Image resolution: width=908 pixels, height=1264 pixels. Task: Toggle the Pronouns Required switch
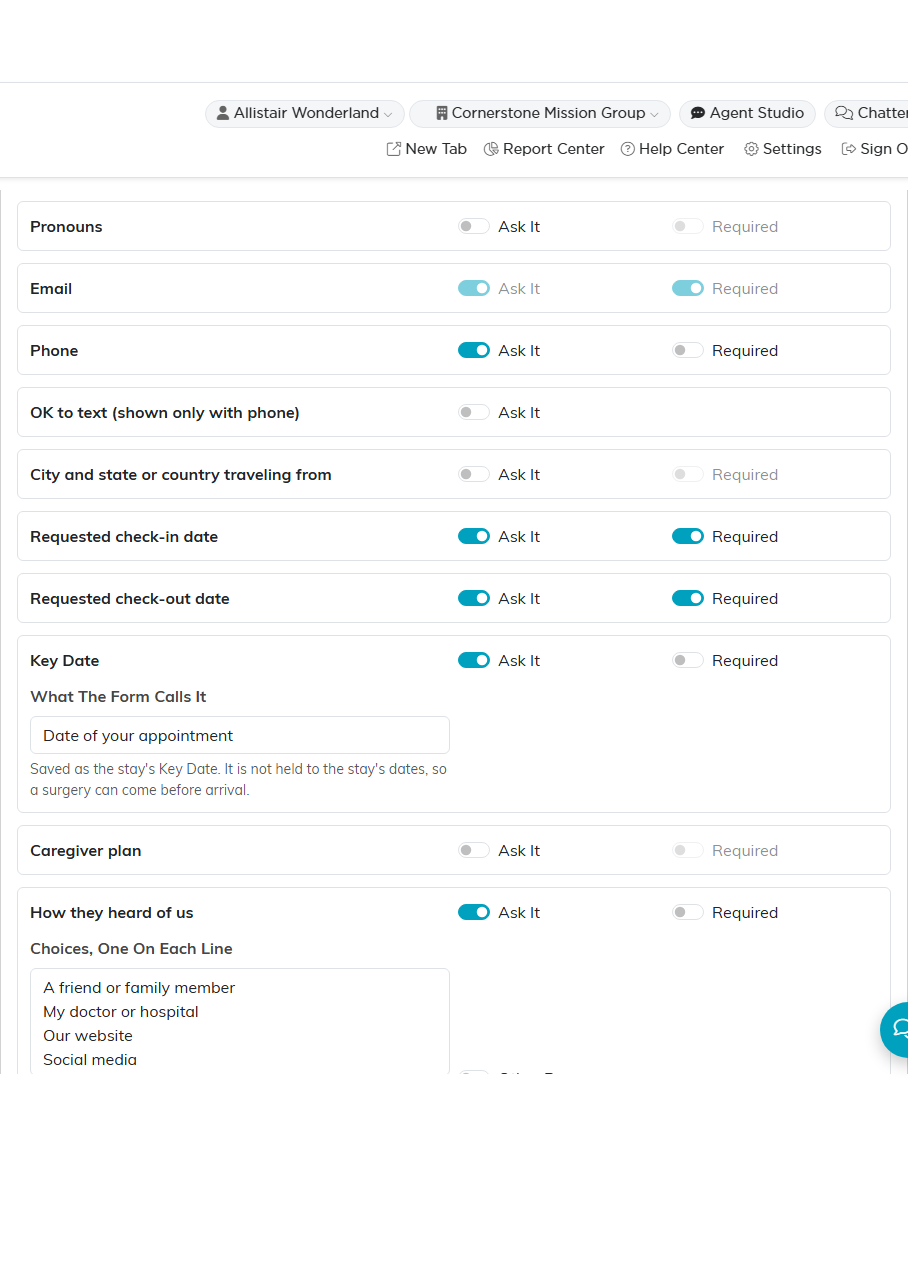tap(688, 226)
